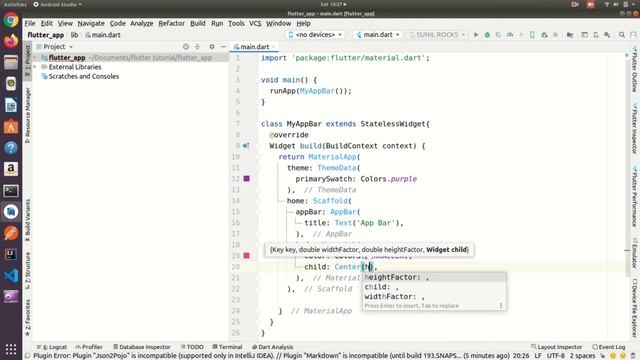Open the SUNIL ROCKS emulator dropdown
The width and height of the screenshot is (640, 360).
click(437, 35)
